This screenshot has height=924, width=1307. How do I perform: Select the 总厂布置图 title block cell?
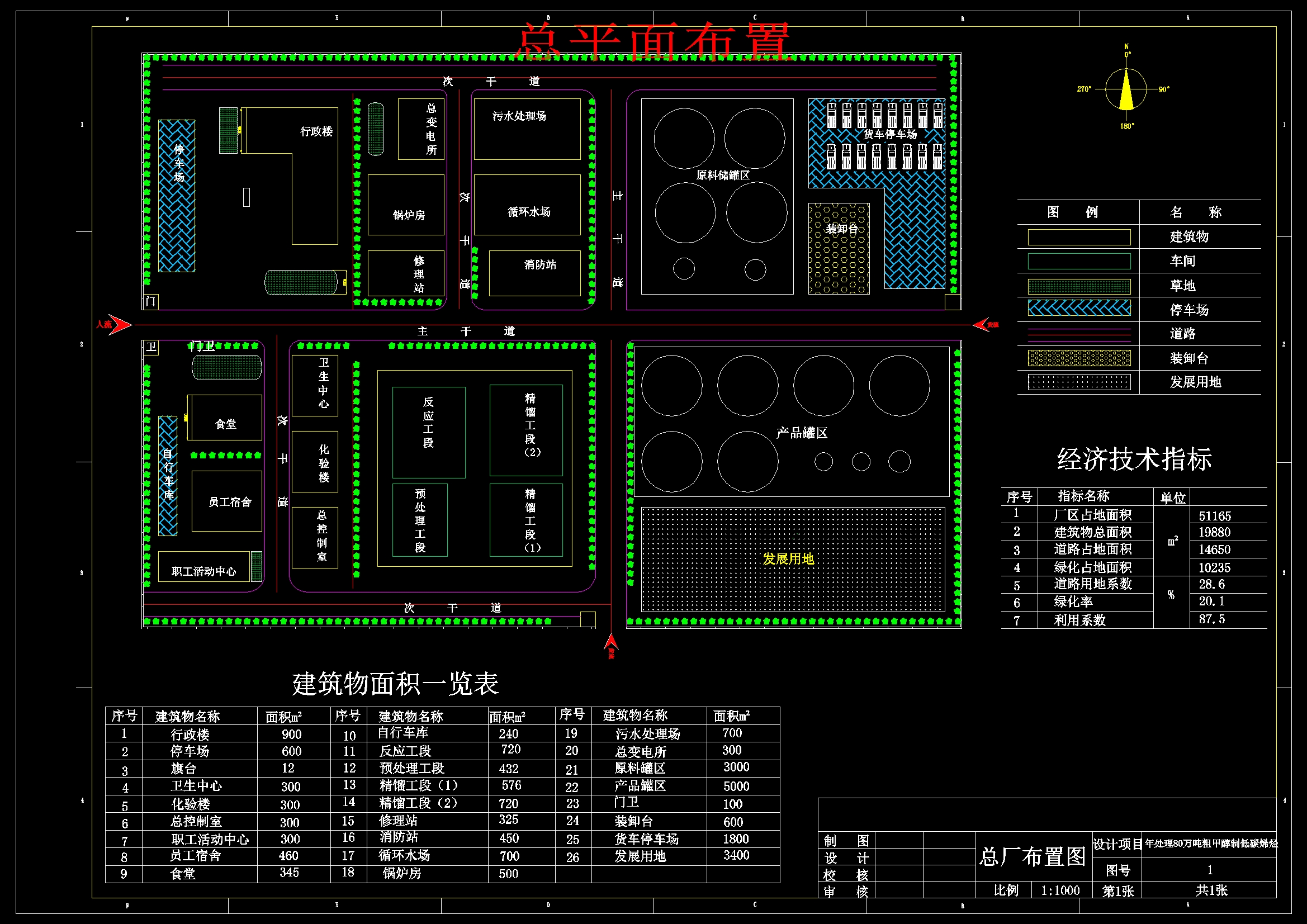[1033, 856]
